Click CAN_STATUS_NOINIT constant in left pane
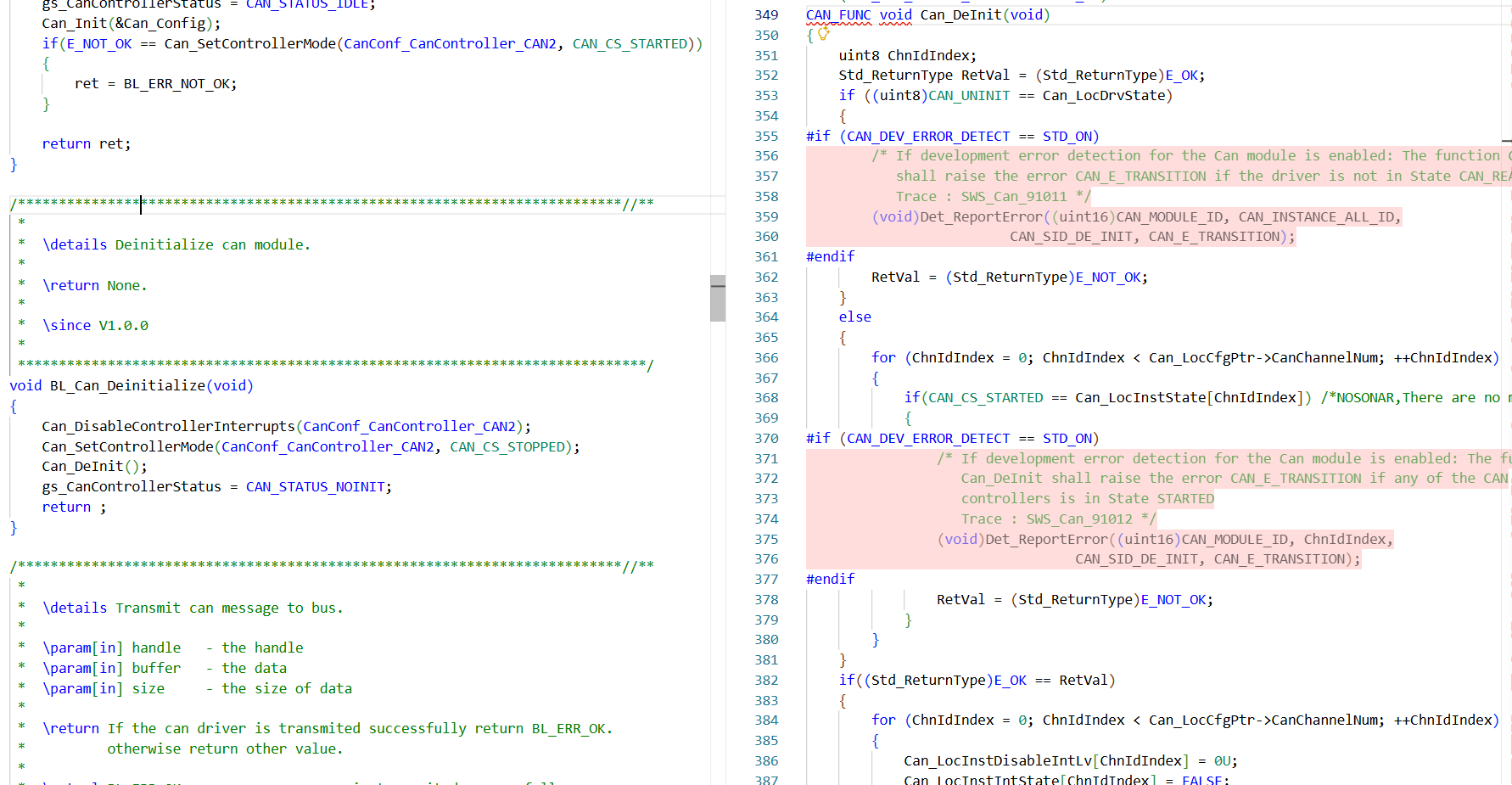 316,486
